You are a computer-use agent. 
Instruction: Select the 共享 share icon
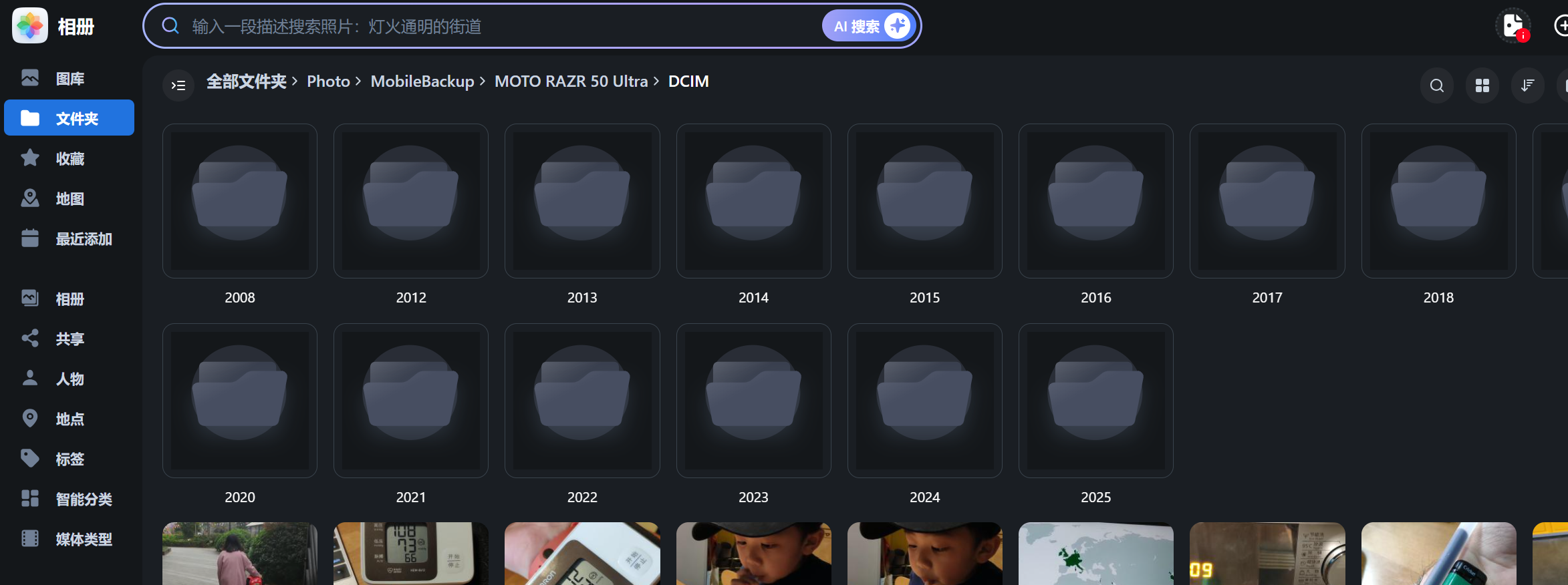pyautogui.click(x=30, y=339)
